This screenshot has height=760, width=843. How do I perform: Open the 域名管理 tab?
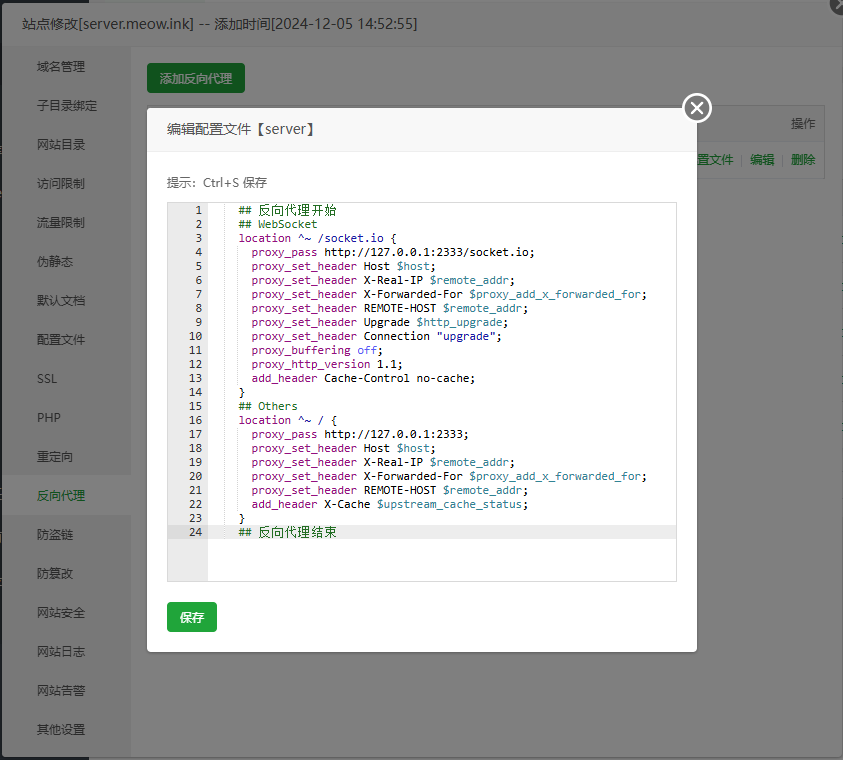[x=61, y=67]
